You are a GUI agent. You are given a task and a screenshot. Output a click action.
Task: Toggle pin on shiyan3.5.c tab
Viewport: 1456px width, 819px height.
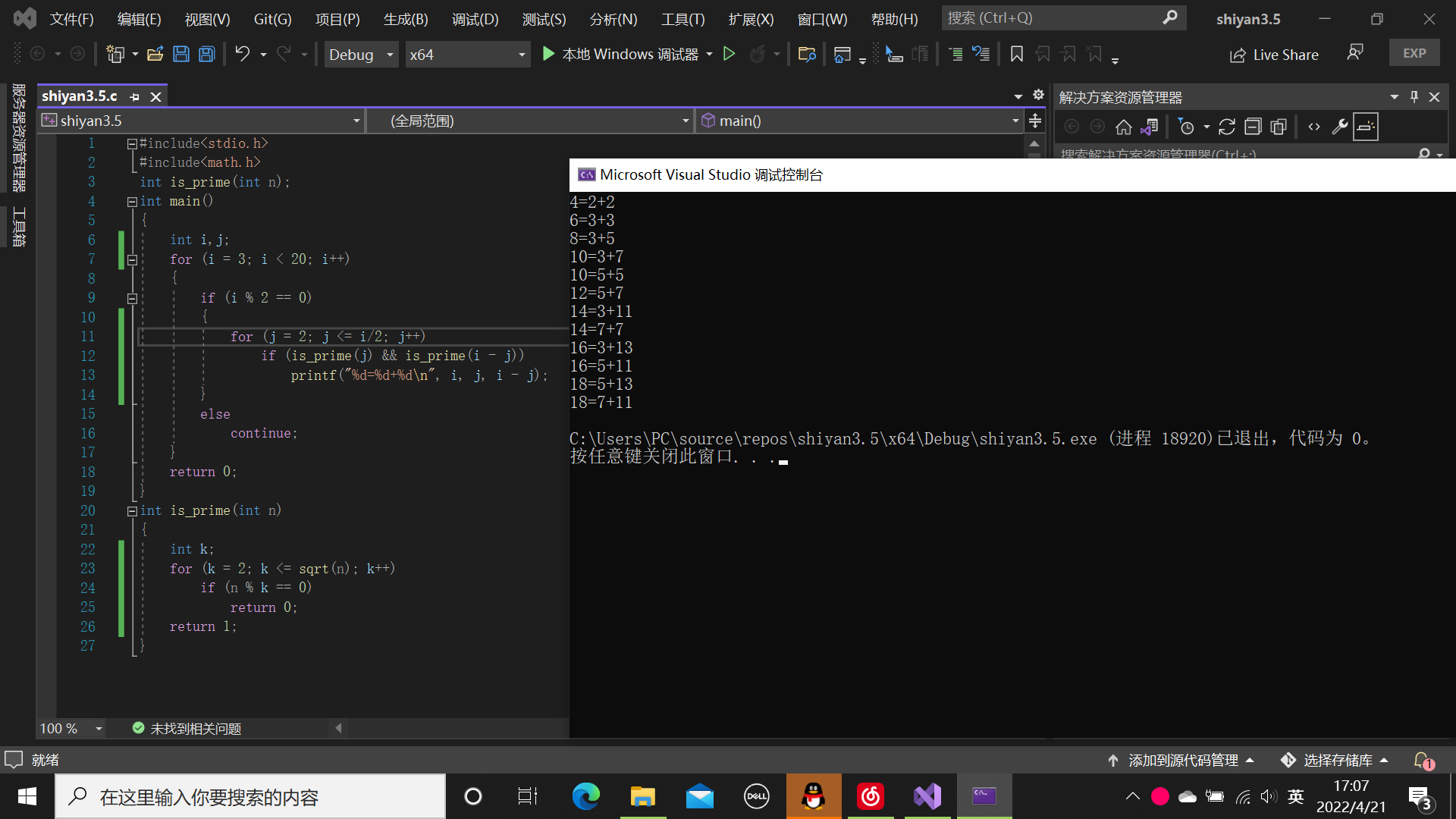pos(135,96)
